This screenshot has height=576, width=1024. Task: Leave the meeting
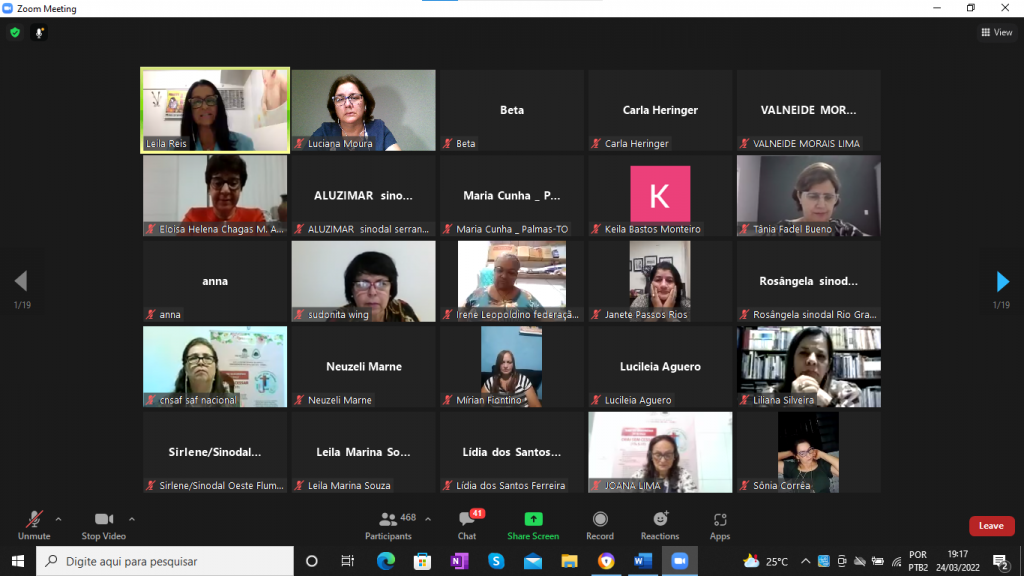tap(991, 526)
